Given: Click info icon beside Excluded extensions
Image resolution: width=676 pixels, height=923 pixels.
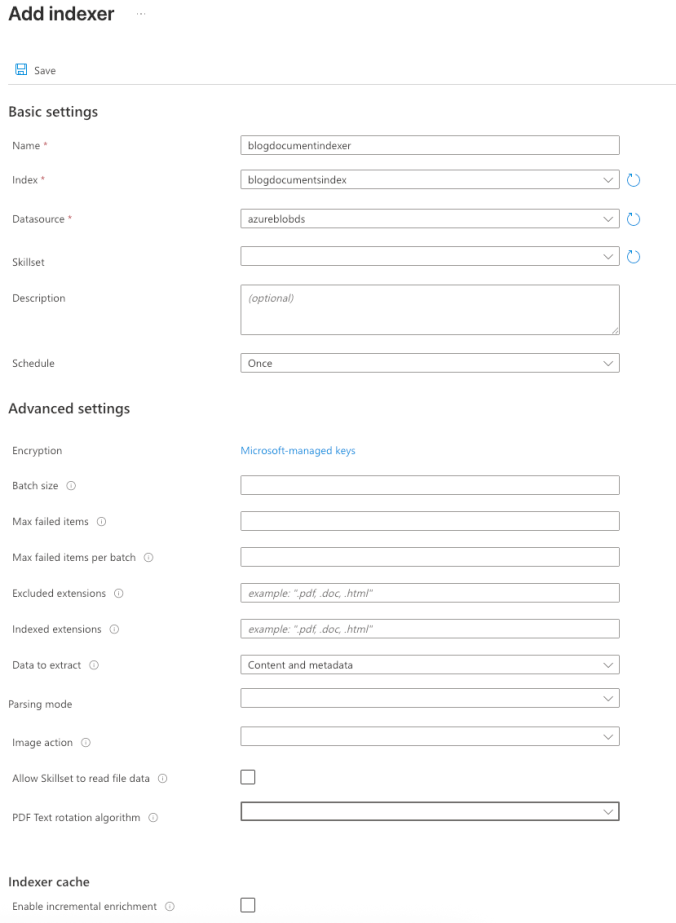Looking at the screenshot, I should pyautogui.click(x=118, y=593).
